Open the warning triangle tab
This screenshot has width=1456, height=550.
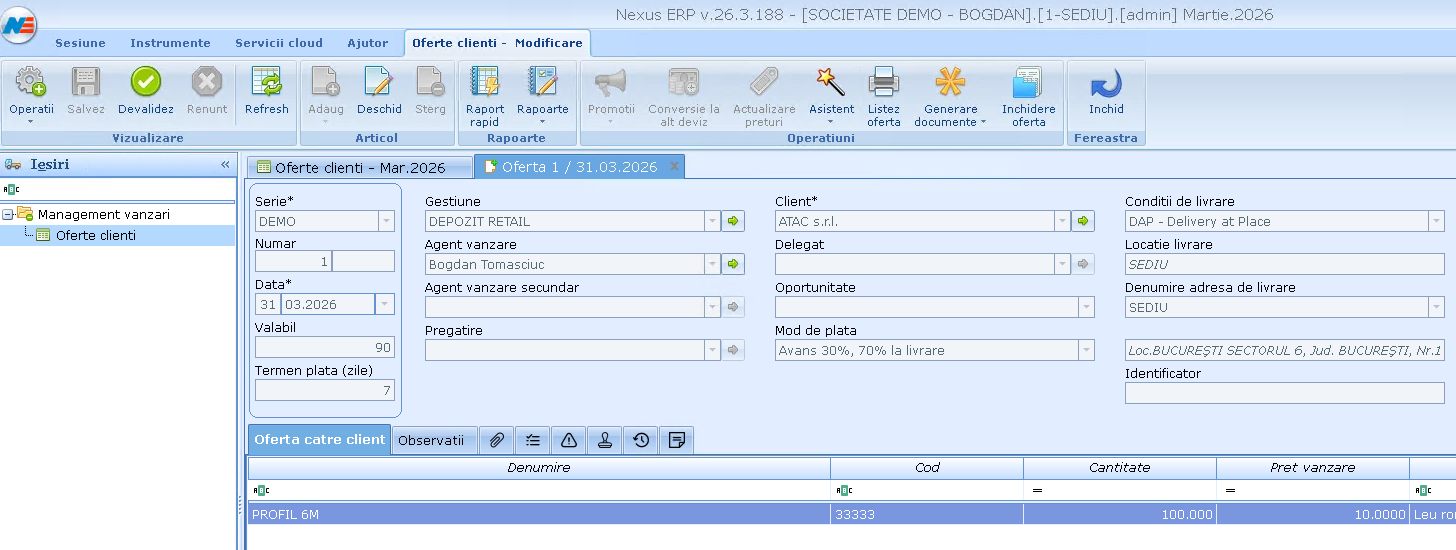[569, 440]
